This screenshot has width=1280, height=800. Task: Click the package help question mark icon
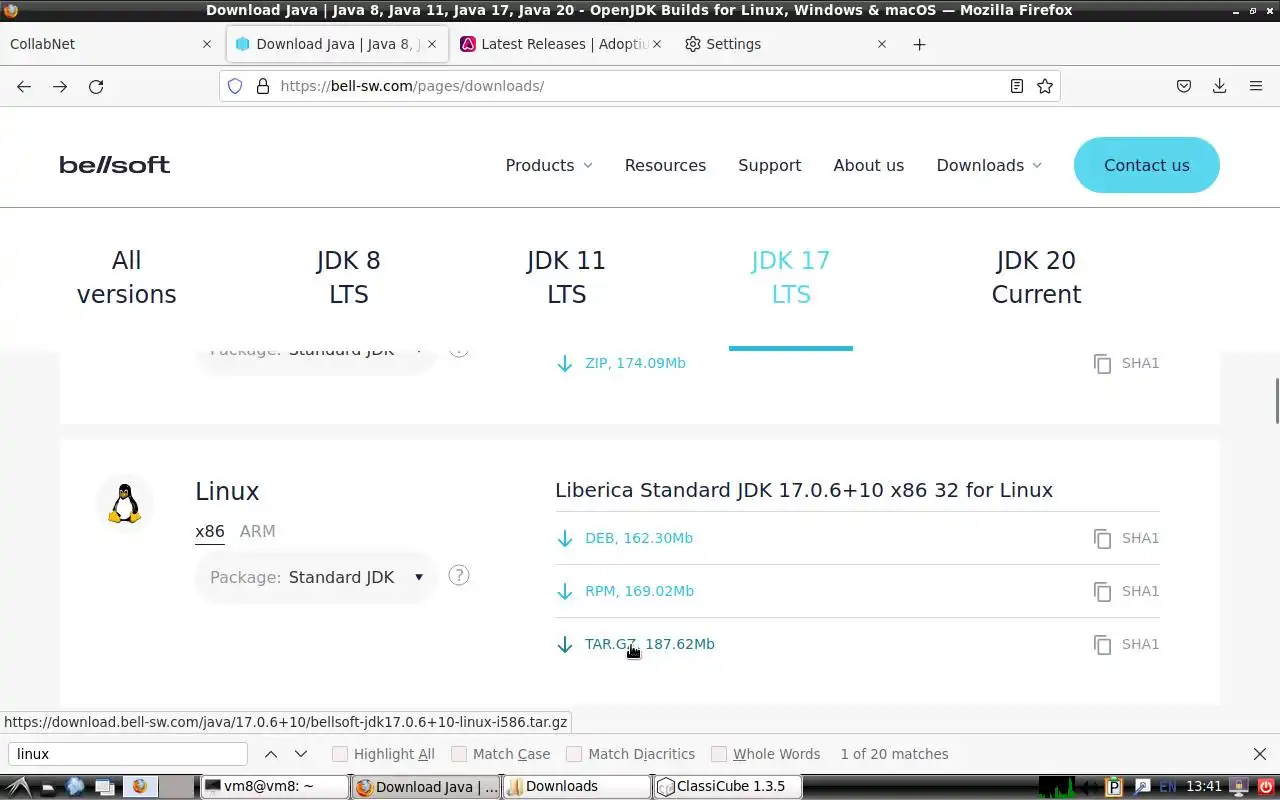459,575
